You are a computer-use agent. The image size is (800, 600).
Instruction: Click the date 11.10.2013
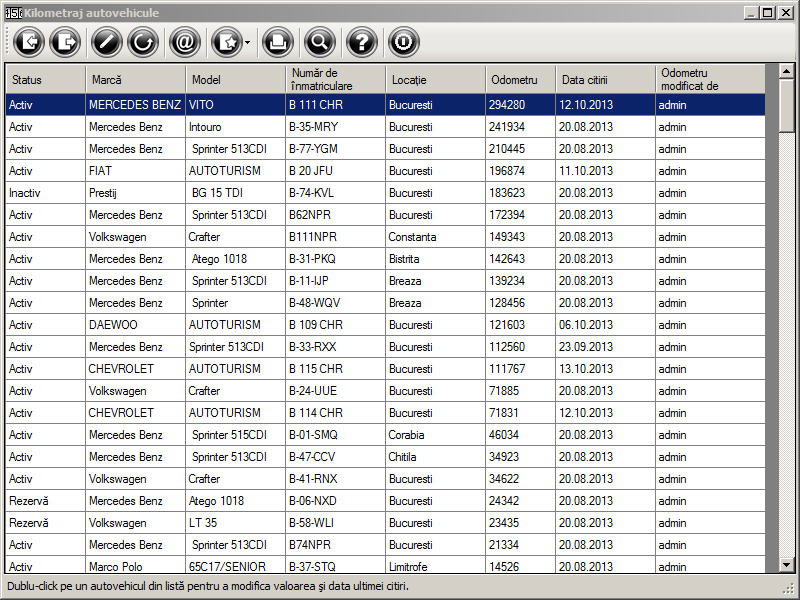pyautogui.click(x=605, y=171)
